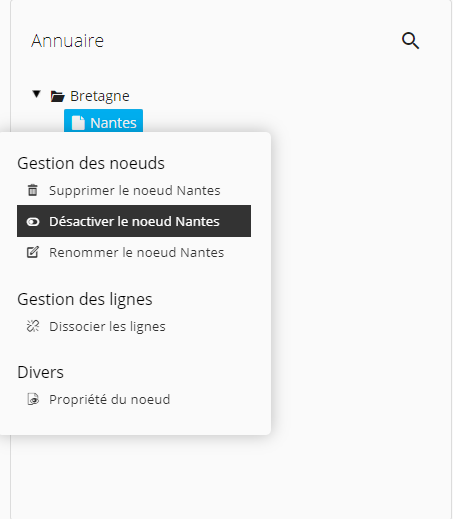Image resolution: width=453 pixels, height=519 pixels.
Task: Click the Gestion des lignes heading
Action: tap(85, 299)
